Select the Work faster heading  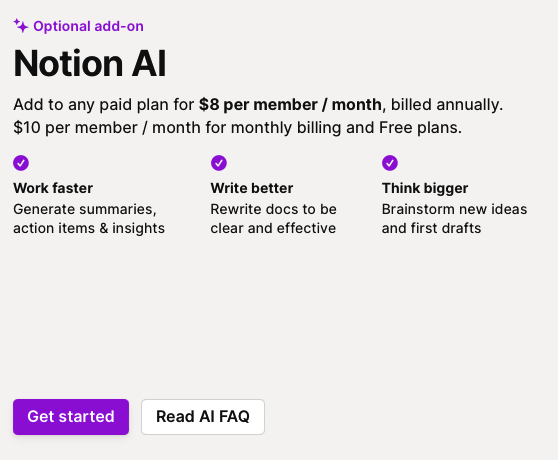53,188
